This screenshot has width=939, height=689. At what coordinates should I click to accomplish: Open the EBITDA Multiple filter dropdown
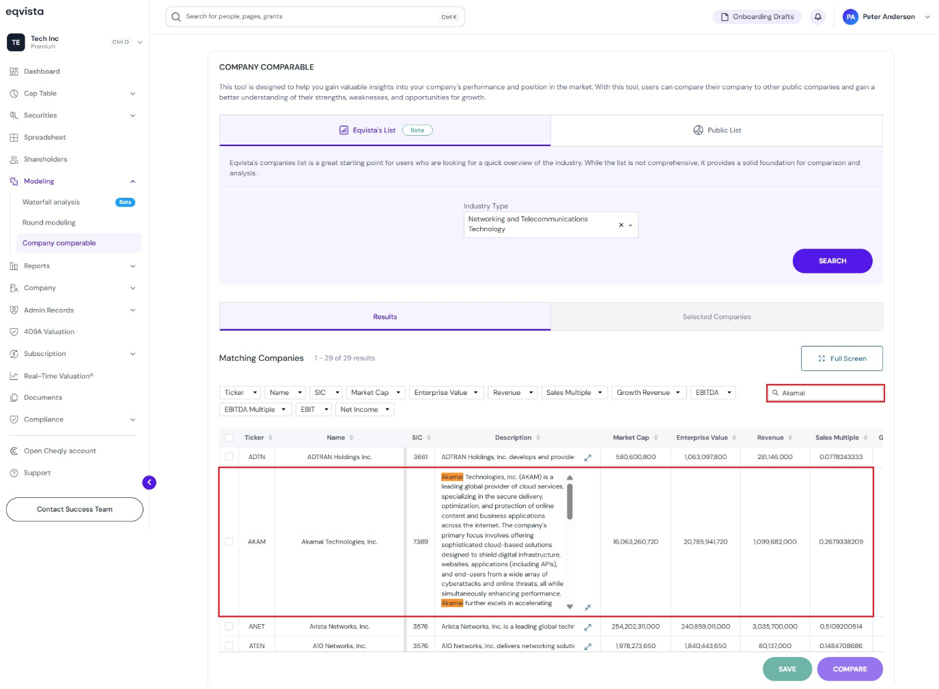tap(255, 409)
